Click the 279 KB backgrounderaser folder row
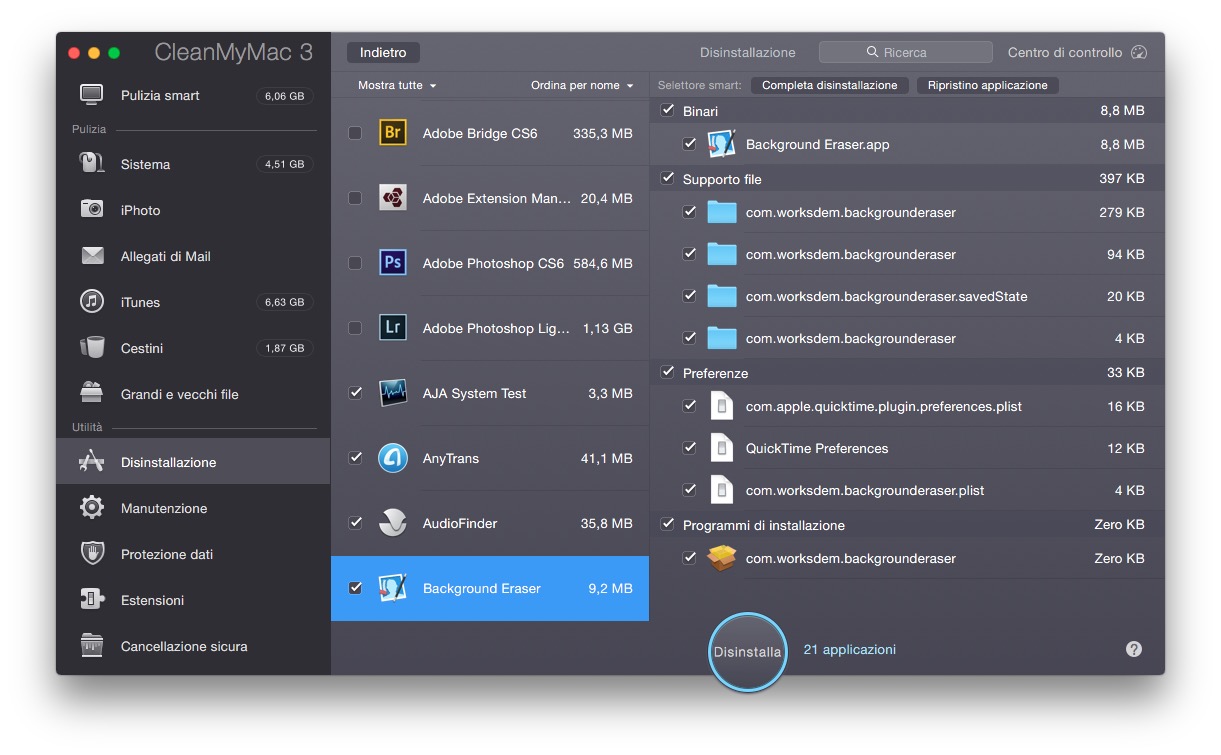 click(x=907, y=212)
